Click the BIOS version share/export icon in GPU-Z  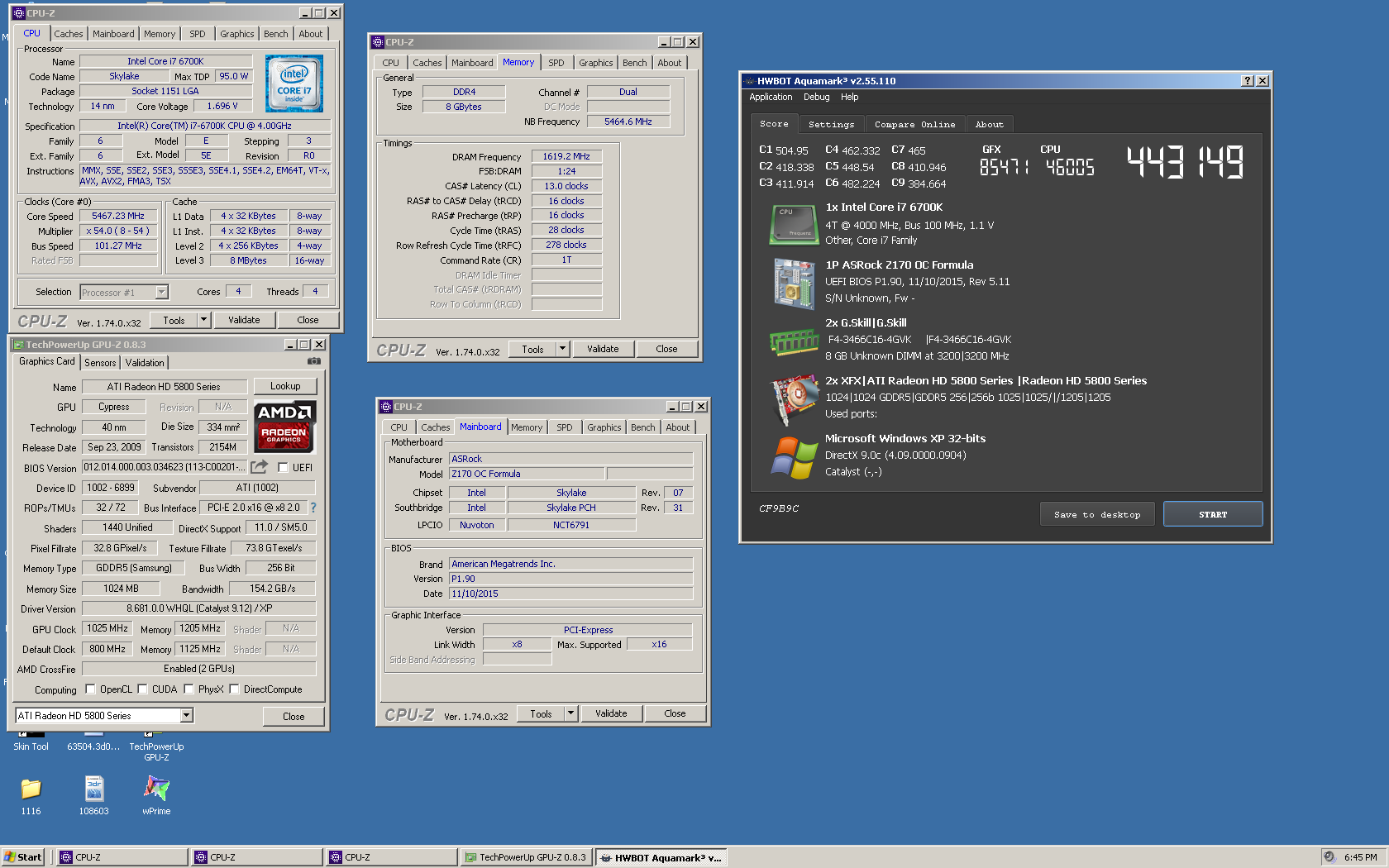[260, 467]
